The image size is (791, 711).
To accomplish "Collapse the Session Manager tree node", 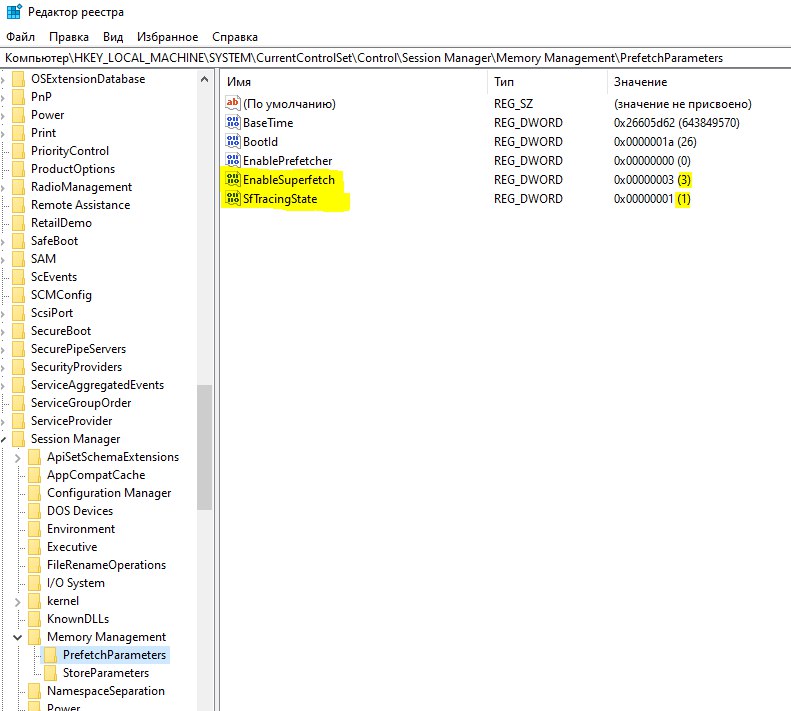I will coord(3,440).
